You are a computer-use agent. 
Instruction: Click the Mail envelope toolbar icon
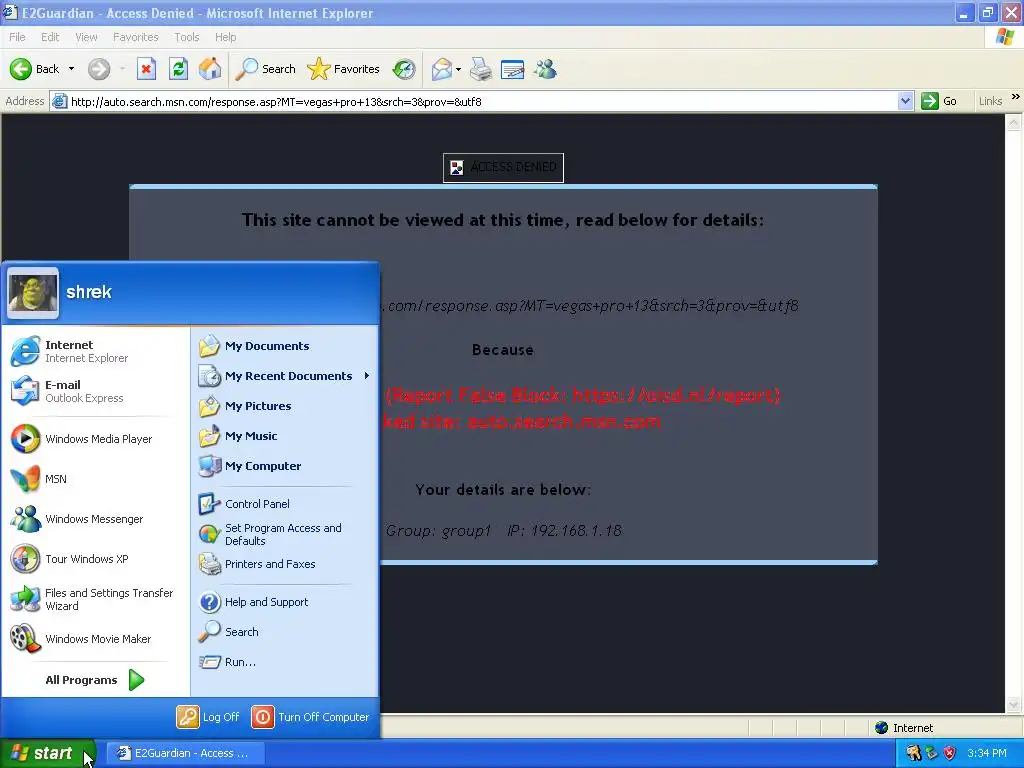(x=441, y=69)
